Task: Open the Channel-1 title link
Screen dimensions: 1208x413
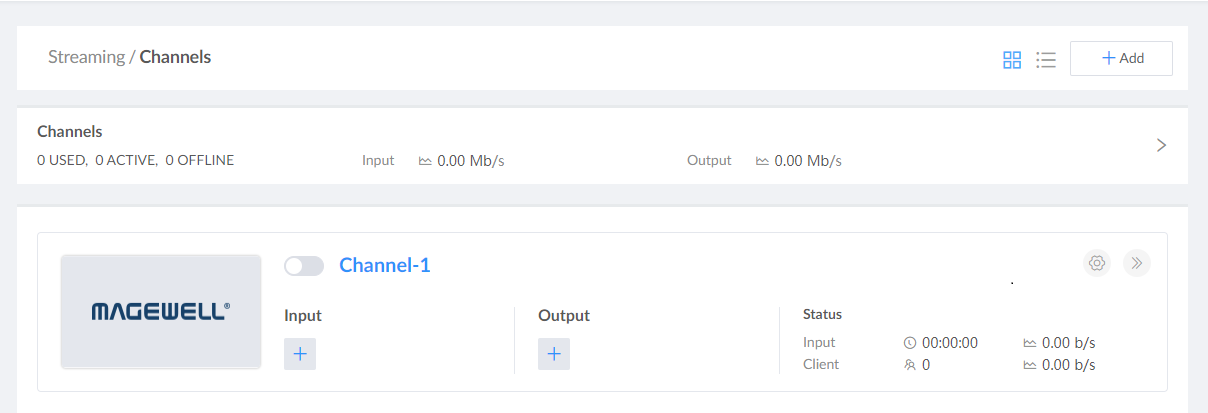Action: (385, 265)
